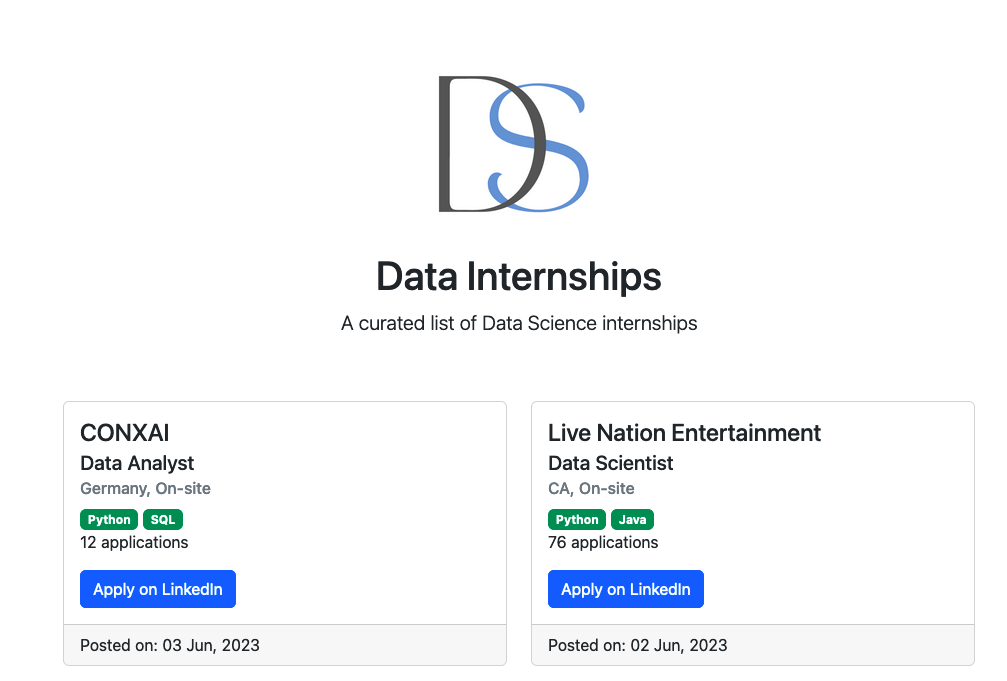Apply on LinkedIn for CONXAI

point(157,589)
